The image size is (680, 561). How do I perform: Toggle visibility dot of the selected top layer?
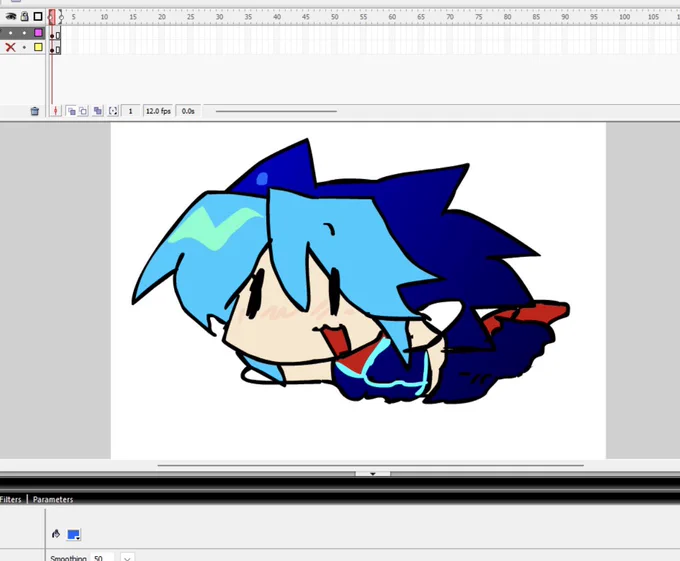coord(11,33)
